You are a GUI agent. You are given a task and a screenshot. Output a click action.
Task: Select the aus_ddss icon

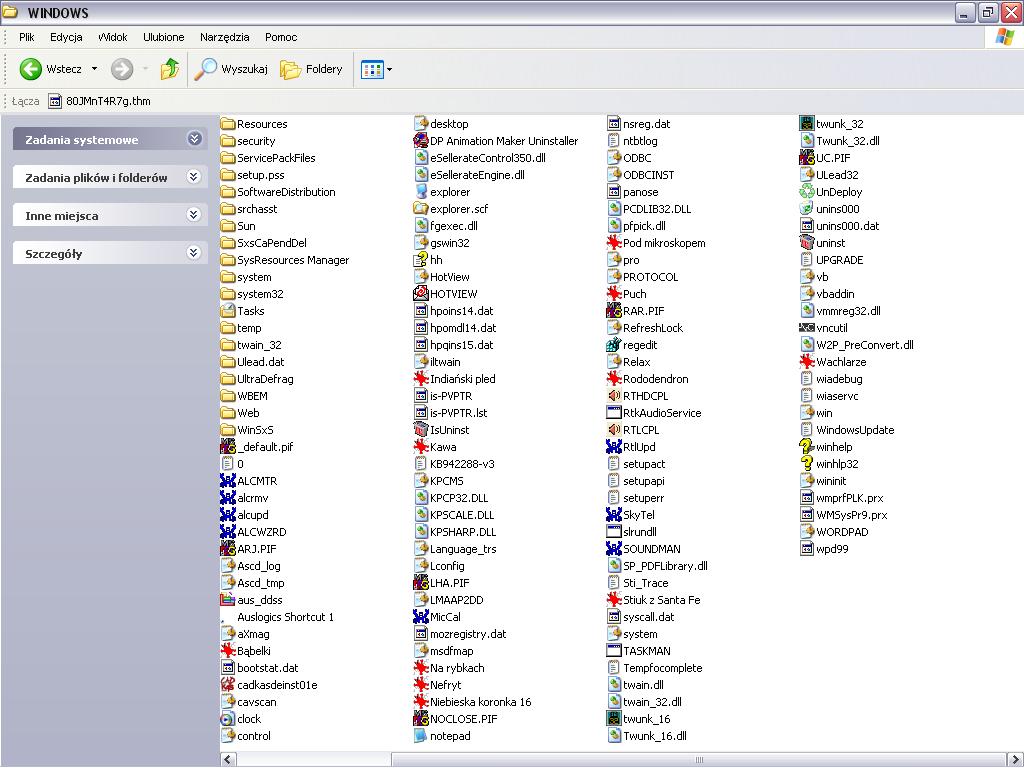227,600
